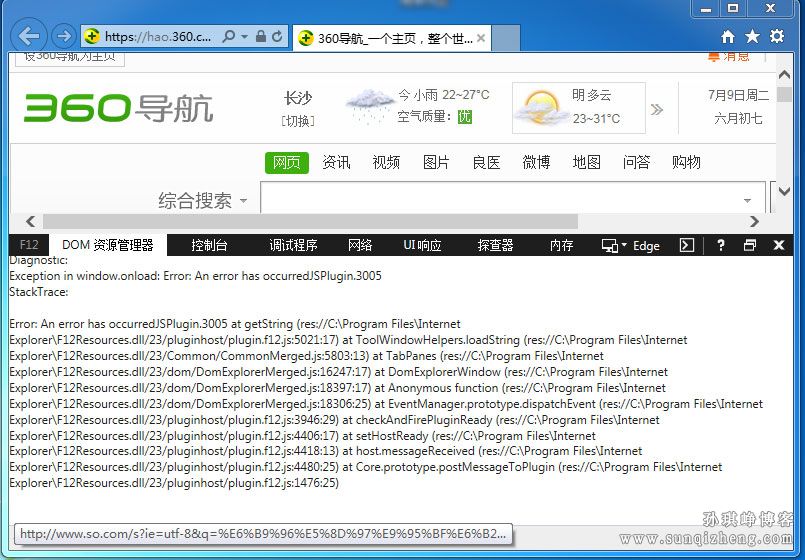
Task: Switch to 网络 tab in dev tools
Action: (360, 245)
